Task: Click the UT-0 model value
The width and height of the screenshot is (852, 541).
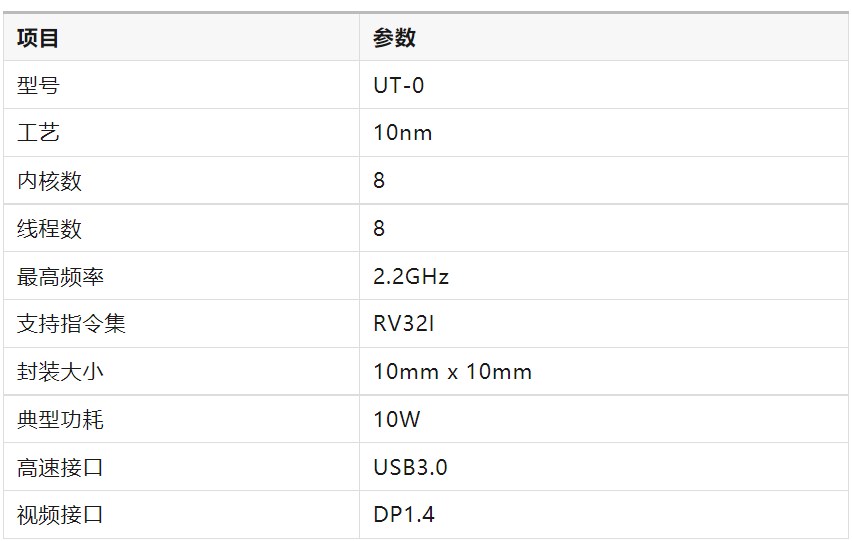Action: (x=399, y=86)
